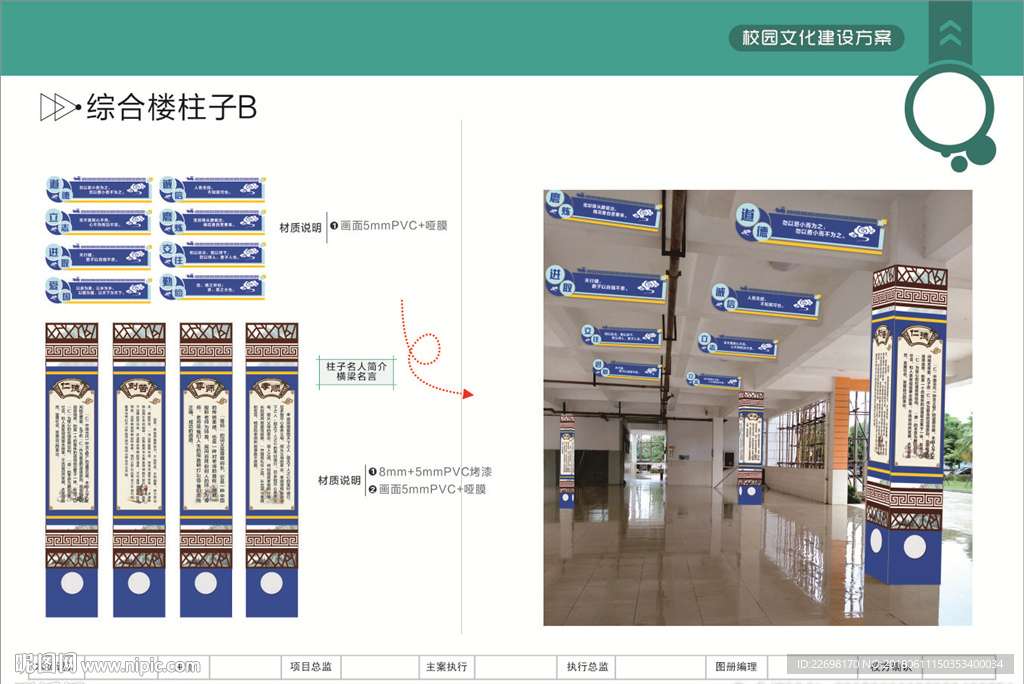Click the 进取 sign graphic
Screen dimensions: 1024x684
point(98,254)
